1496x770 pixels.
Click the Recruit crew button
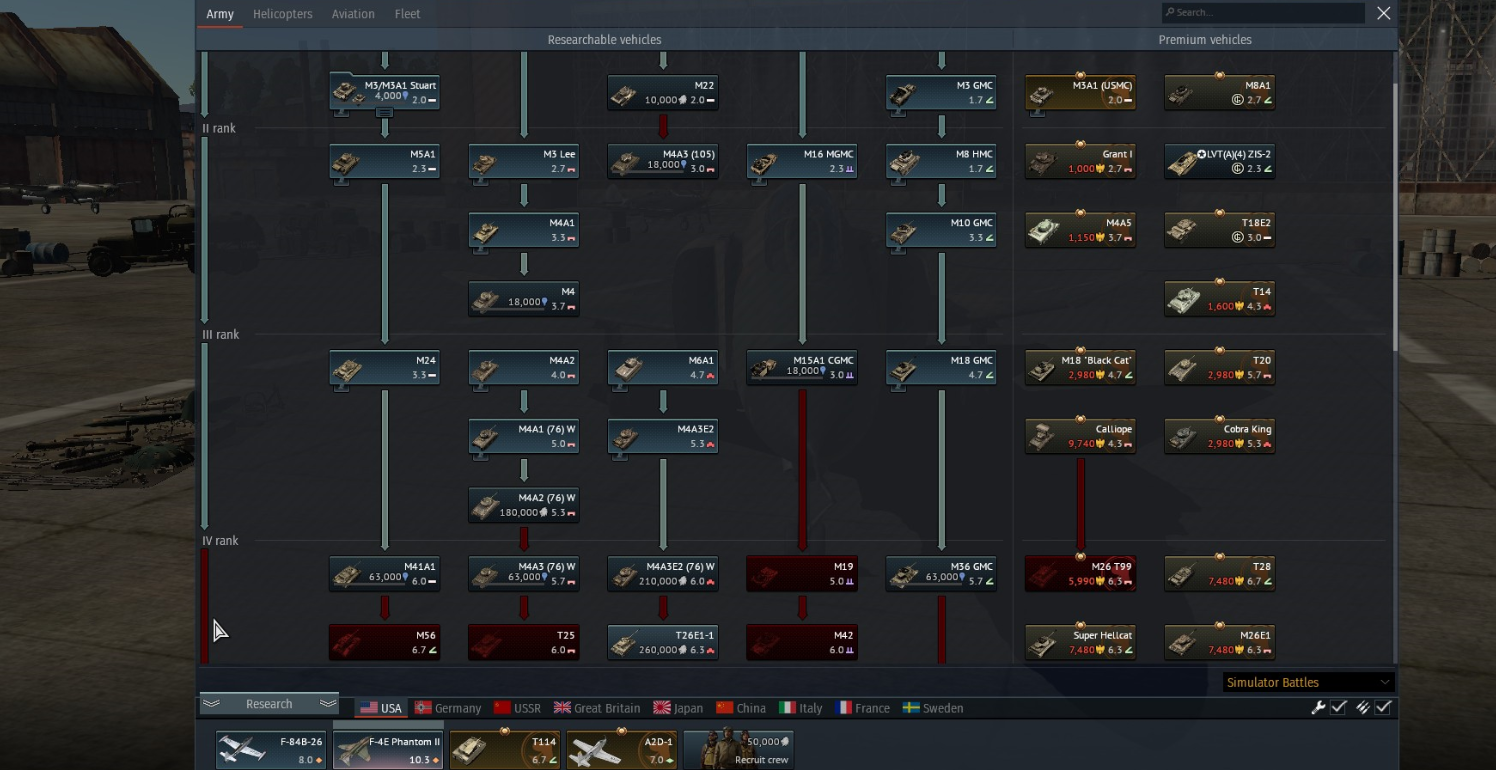[738, 750]
